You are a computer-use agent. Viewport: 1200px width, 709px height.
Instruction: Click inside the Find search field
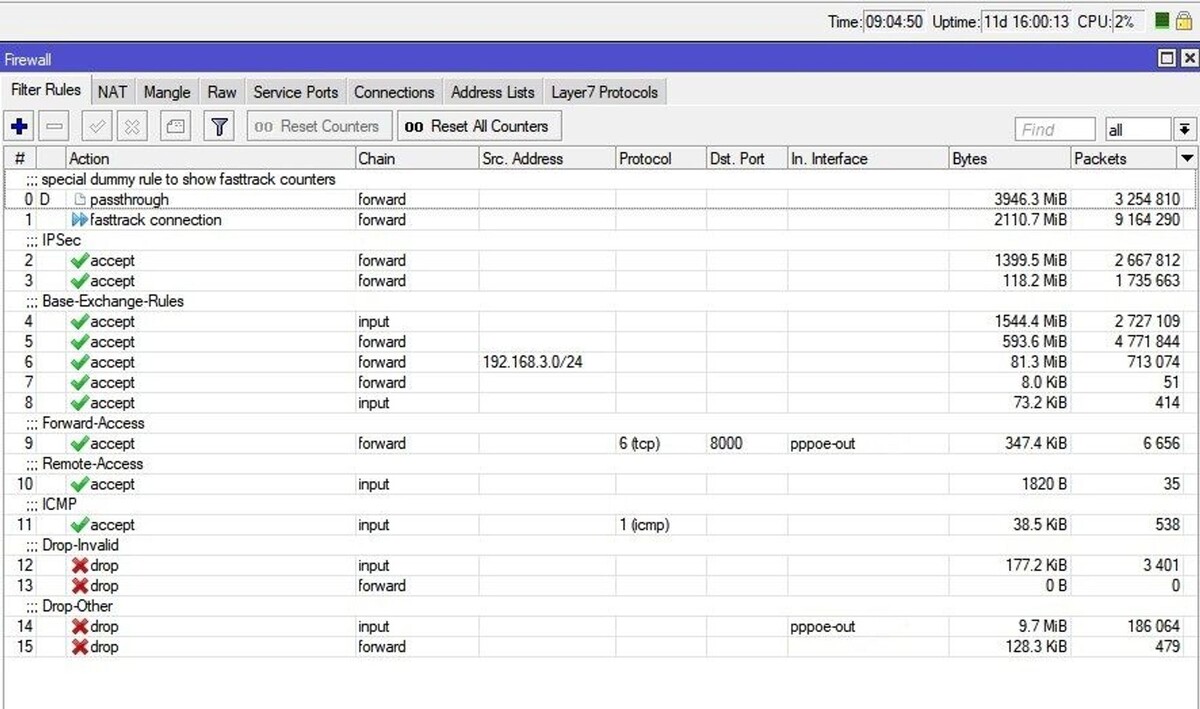pos(1055,128)
